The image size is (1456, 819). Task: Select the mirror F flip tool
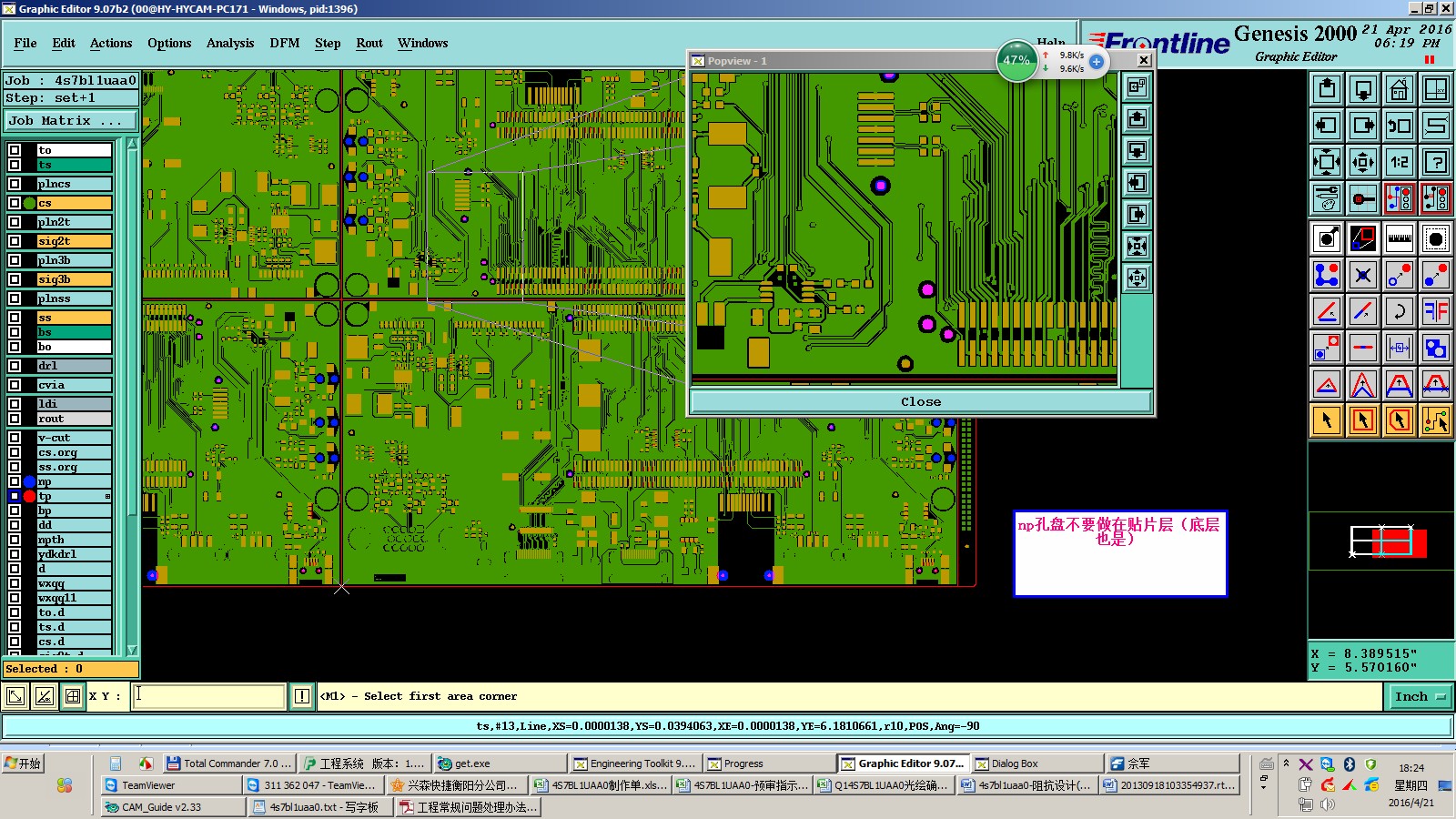click(x=1436, y=311)
